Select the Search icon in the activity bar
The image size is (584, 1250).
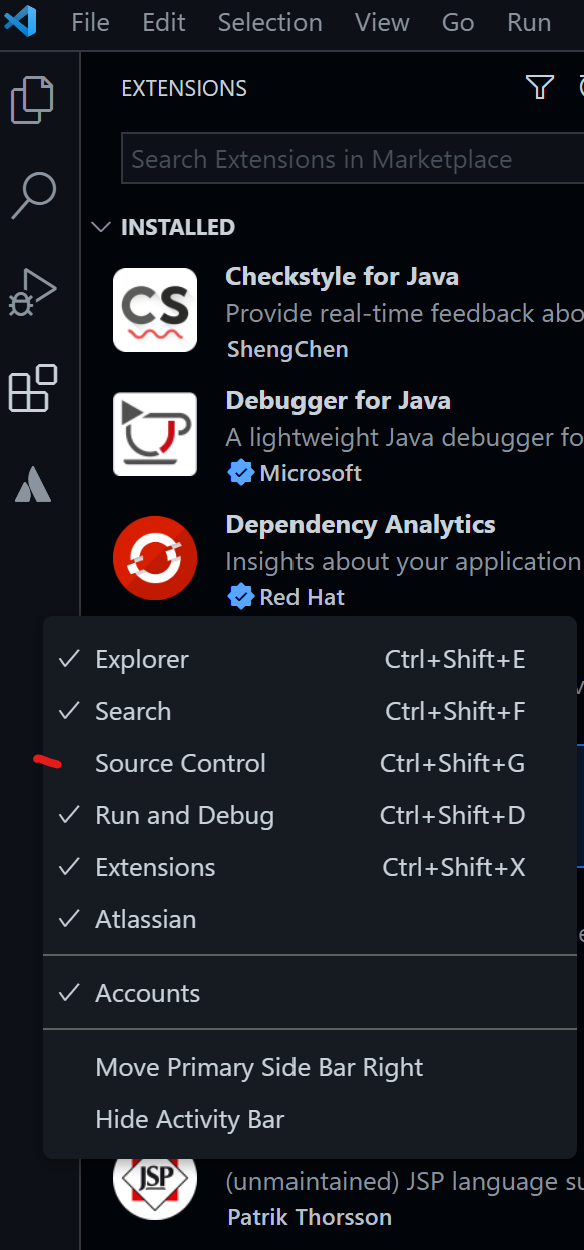pos(33,194)
